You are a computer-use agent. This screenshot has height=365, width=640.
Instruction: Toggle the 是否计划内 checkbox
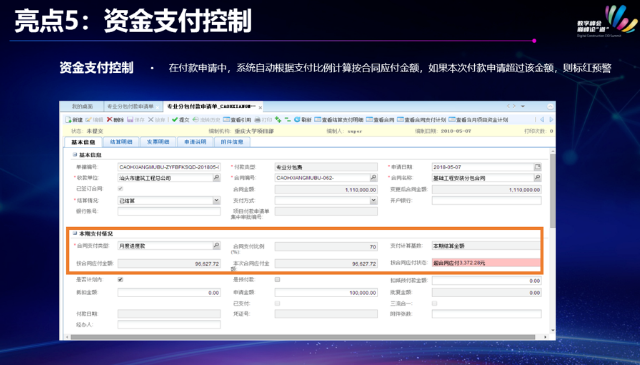point(120,280)
